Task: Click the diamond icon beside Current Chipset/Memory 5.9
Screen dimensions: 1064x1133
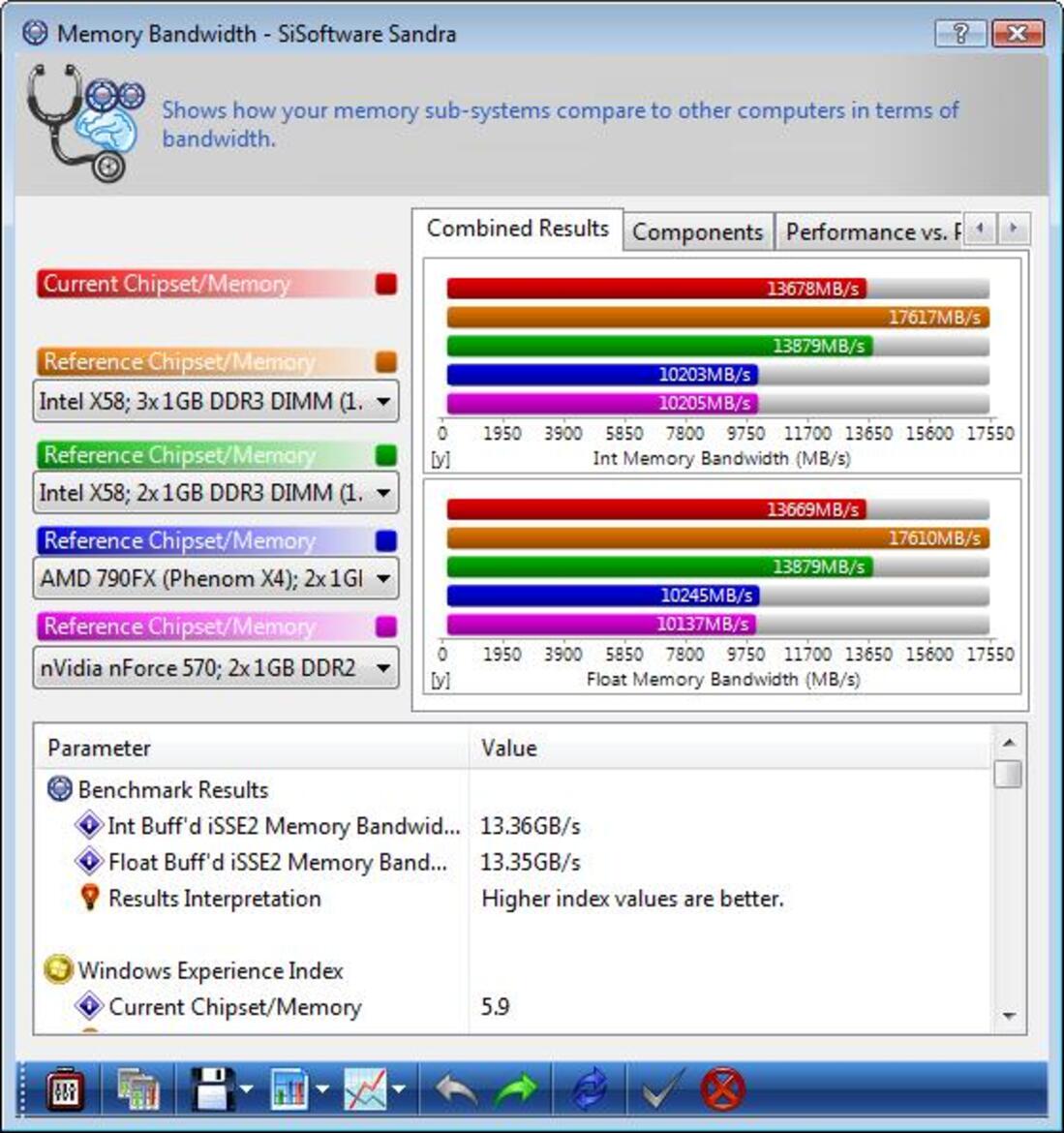Action: (x=90, y=1006)
